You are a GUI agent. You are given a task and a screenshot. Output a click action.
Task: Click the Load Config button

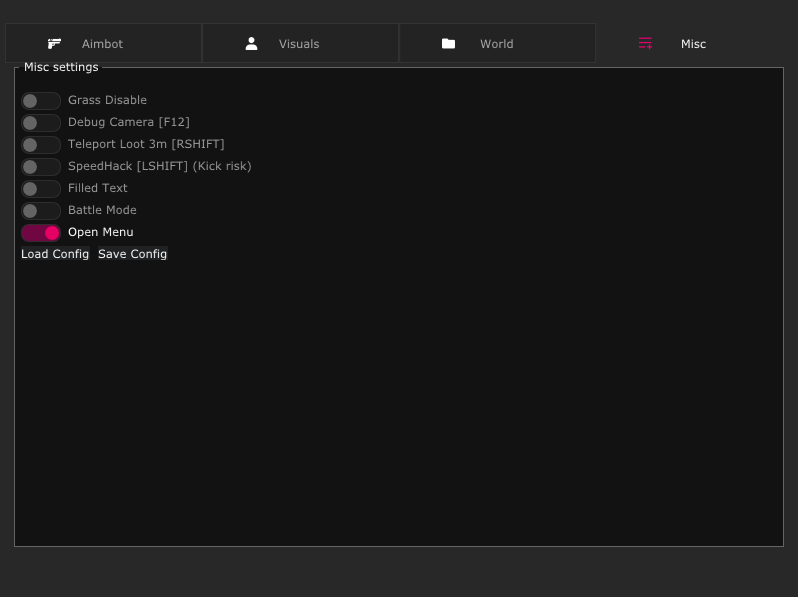(x=55, y=254)
